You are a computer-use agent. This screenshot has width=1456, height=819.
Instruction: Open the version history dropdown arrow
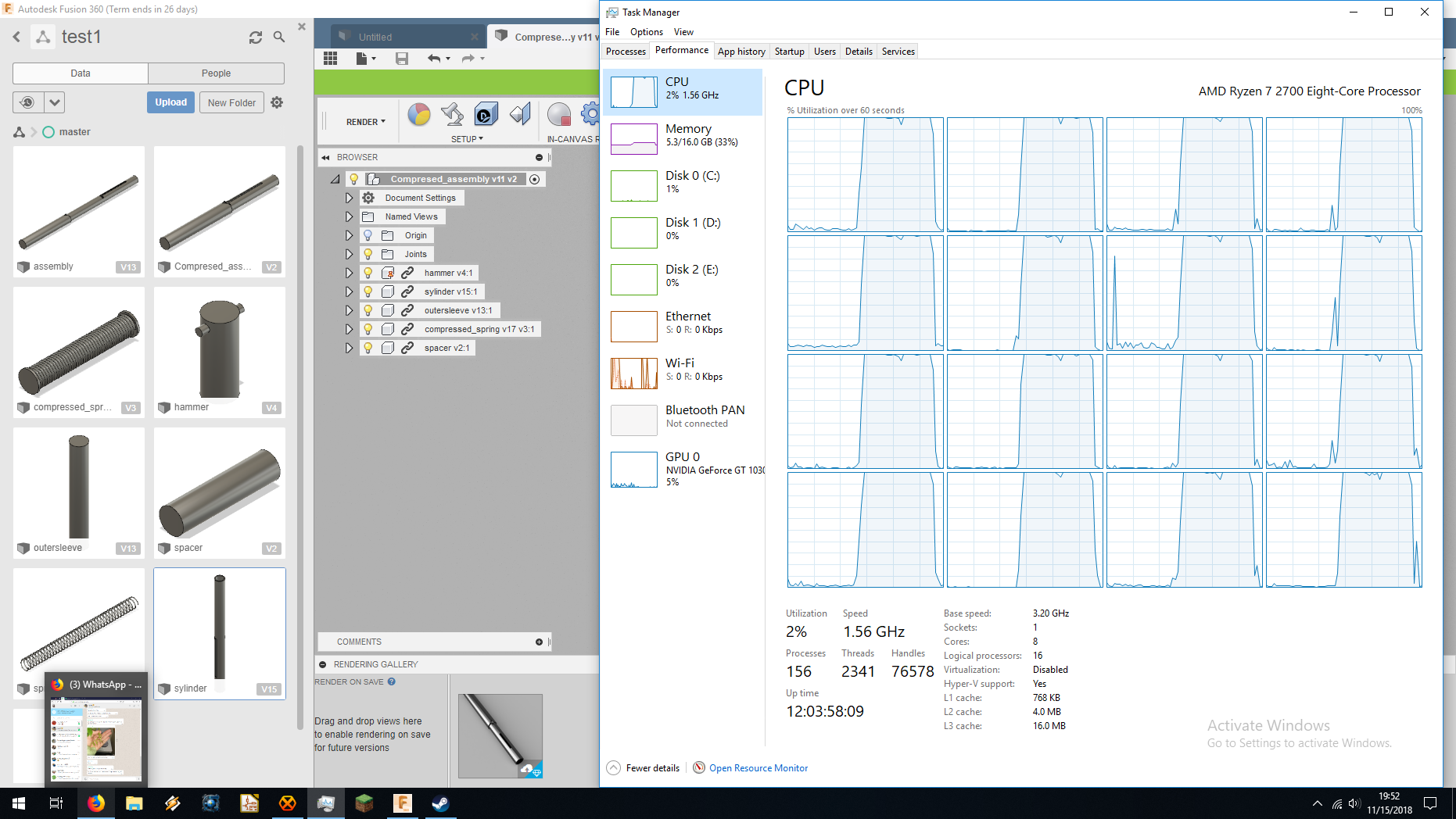54,102
